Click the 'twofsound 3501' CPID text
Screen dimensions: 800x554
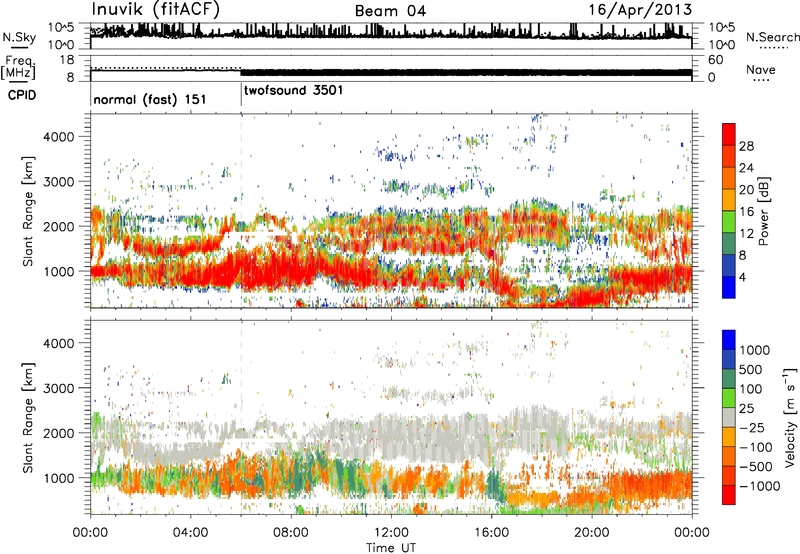click(294, 91)
